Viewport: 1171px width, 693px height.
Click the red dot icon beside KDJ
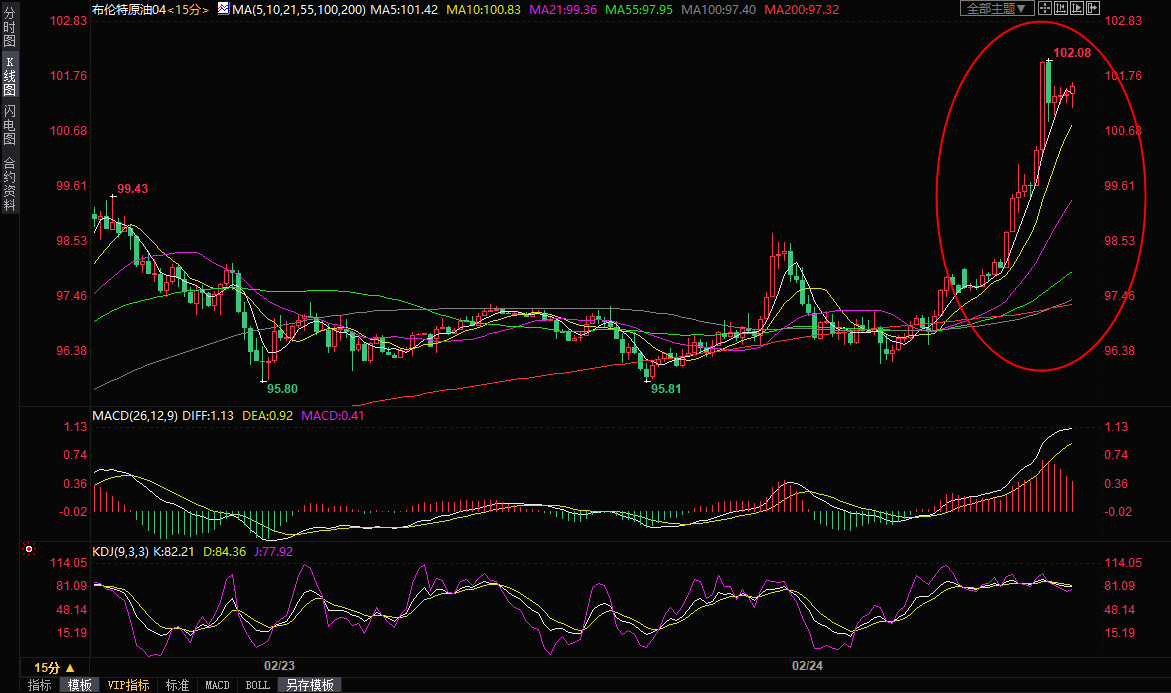click(x=29, y=550)
